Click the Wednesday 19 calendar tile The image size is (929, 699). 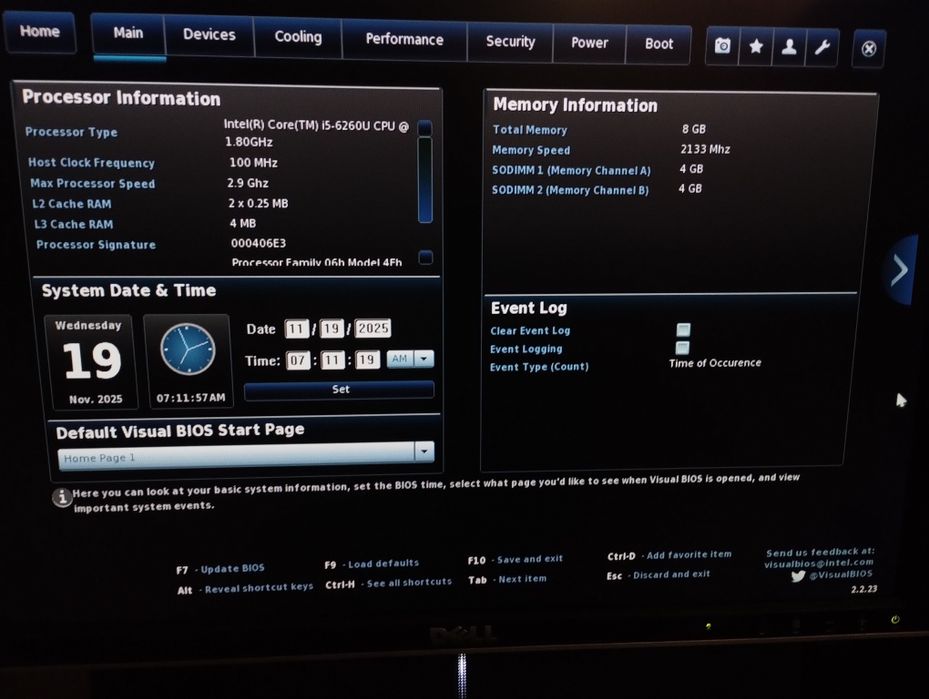91,362
